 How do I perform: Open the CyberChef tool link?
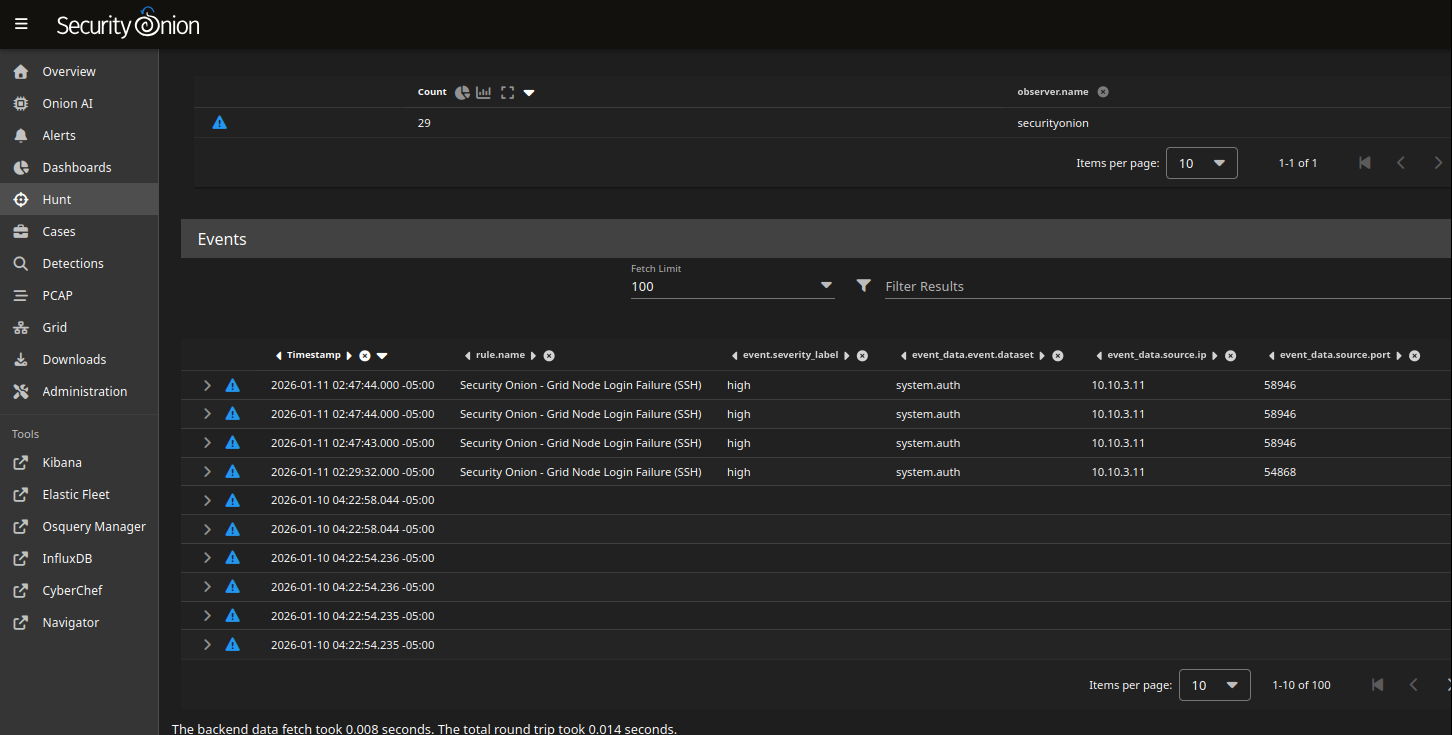[72, 590]
